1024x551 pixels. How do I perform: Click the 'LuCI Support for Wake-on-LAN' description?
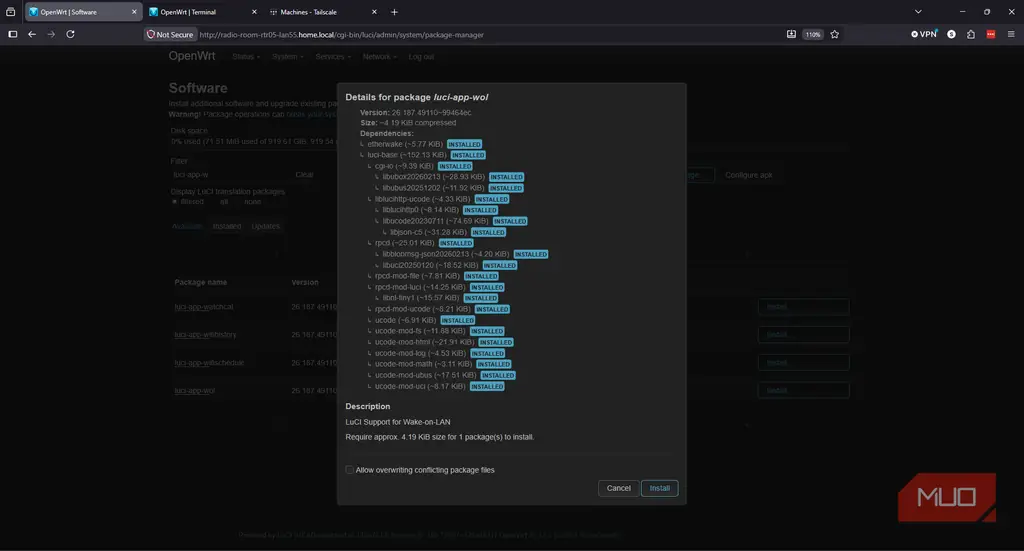[x=398, y=422]
